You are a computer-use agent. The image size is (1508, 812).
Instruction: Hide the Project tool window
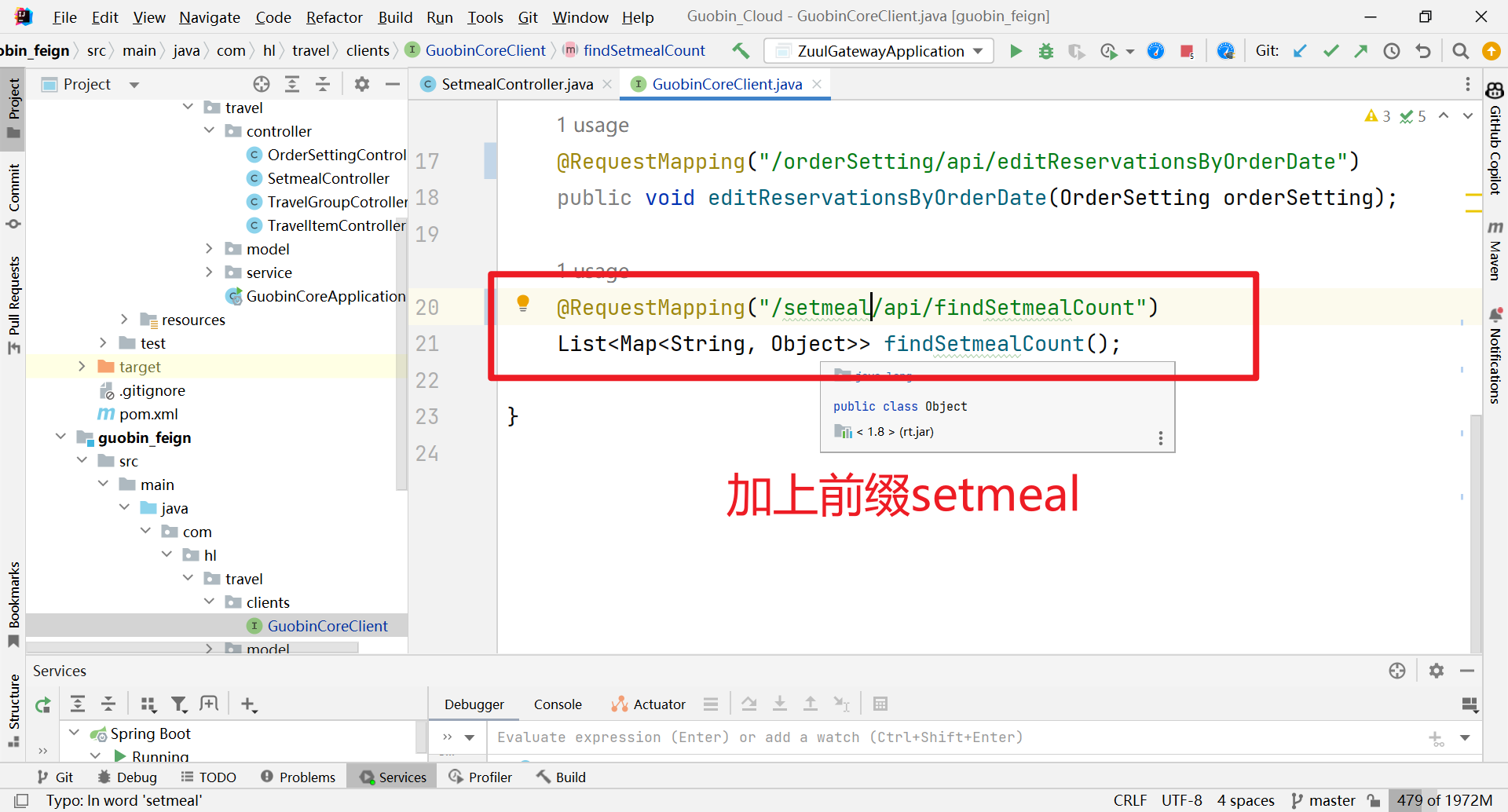[393, 84]
